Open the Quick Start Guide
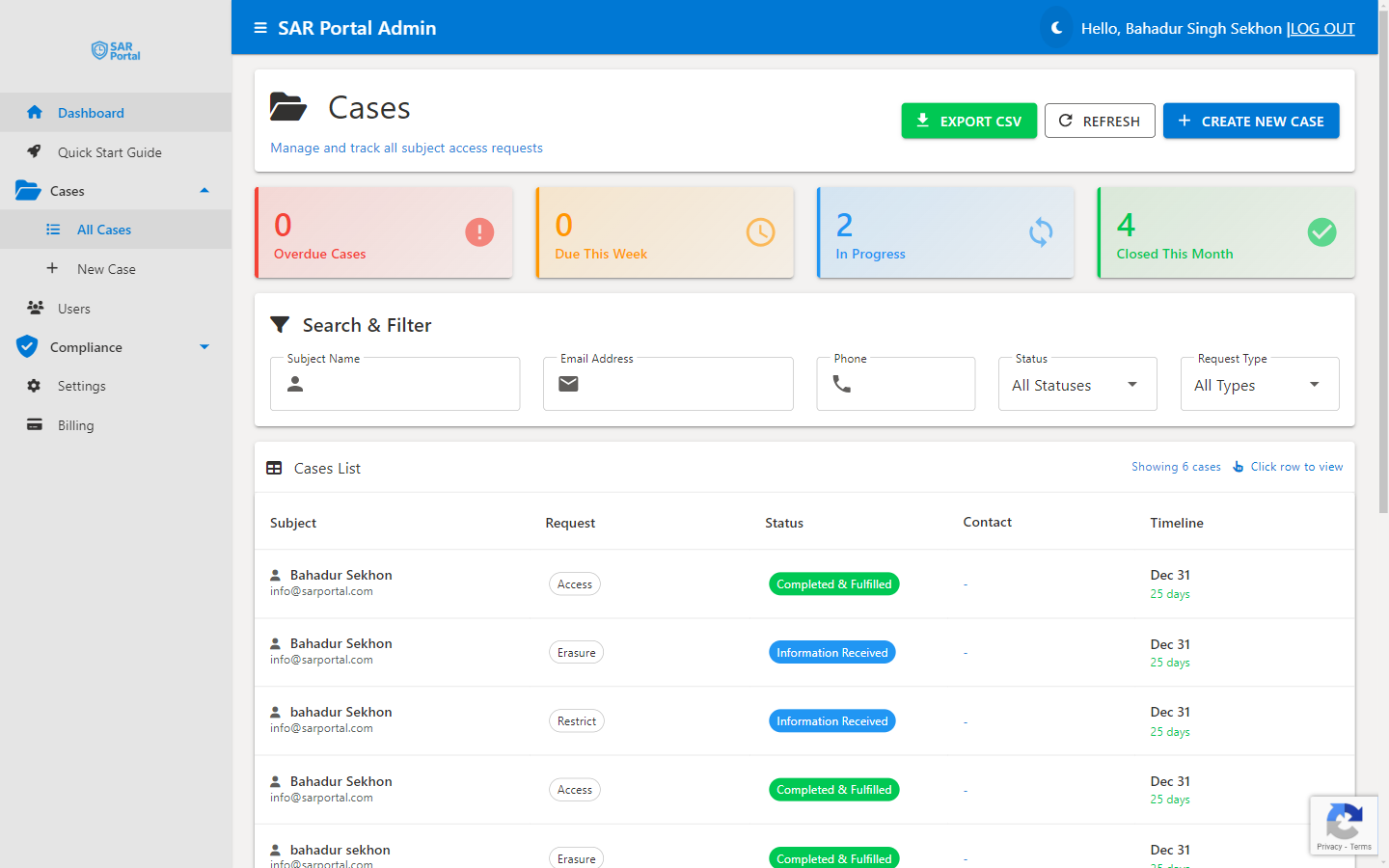The width and height of the screenshot is (1389, 868). (x=109, y=151)
